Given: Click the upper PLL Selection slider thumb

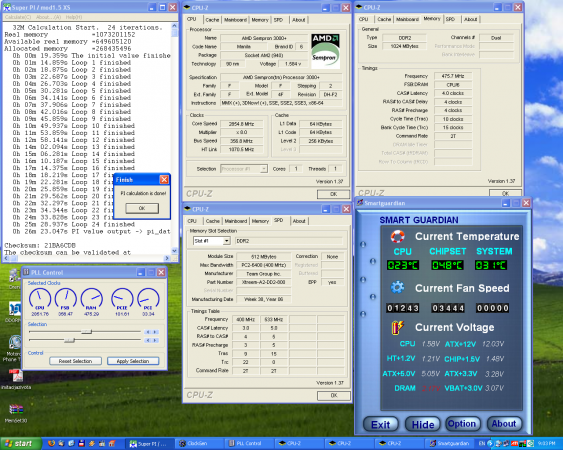Looking at the screenshot, I should [87, 331].
